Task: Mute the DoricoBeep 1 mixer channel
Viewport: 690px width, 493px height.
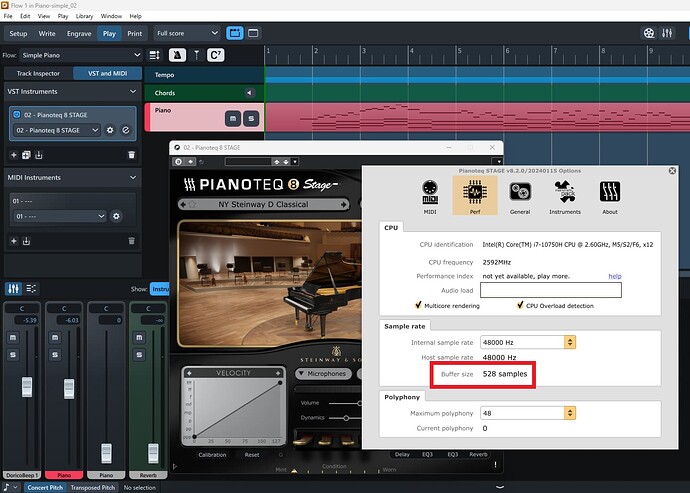Action: (13, 338)
